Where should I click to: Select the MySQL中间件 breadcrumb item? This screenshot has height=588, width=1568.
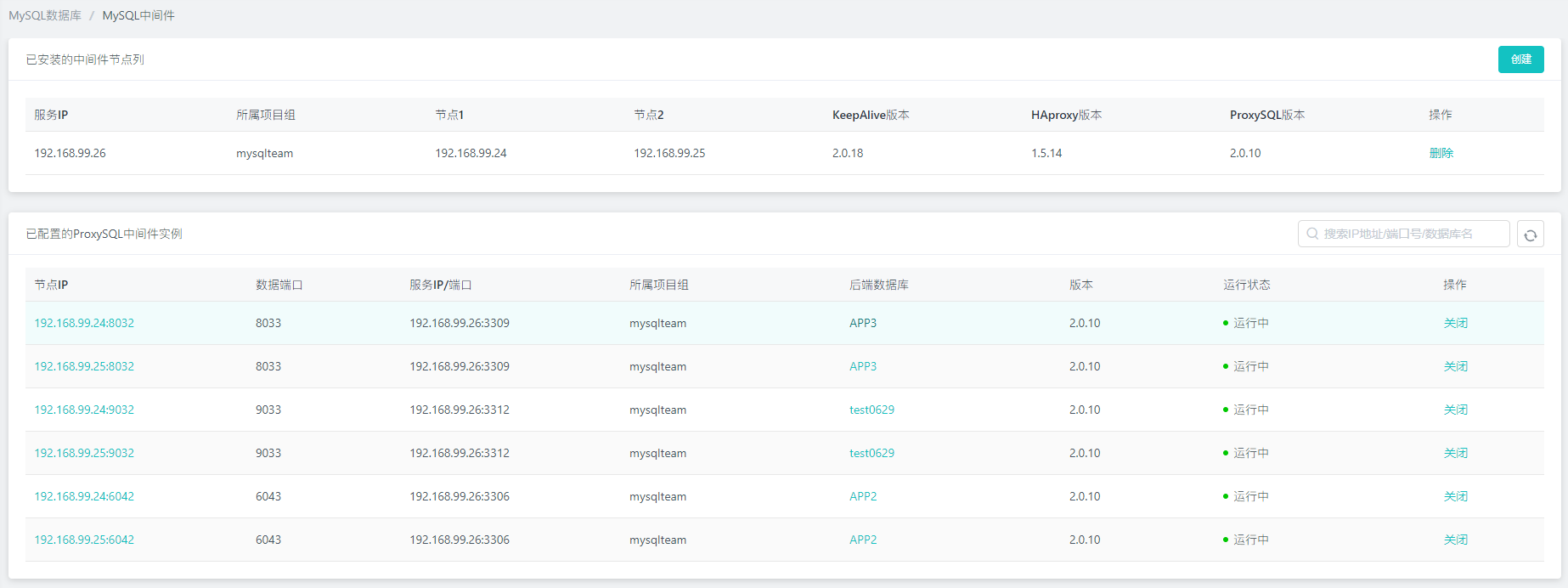tap(138, 15)
